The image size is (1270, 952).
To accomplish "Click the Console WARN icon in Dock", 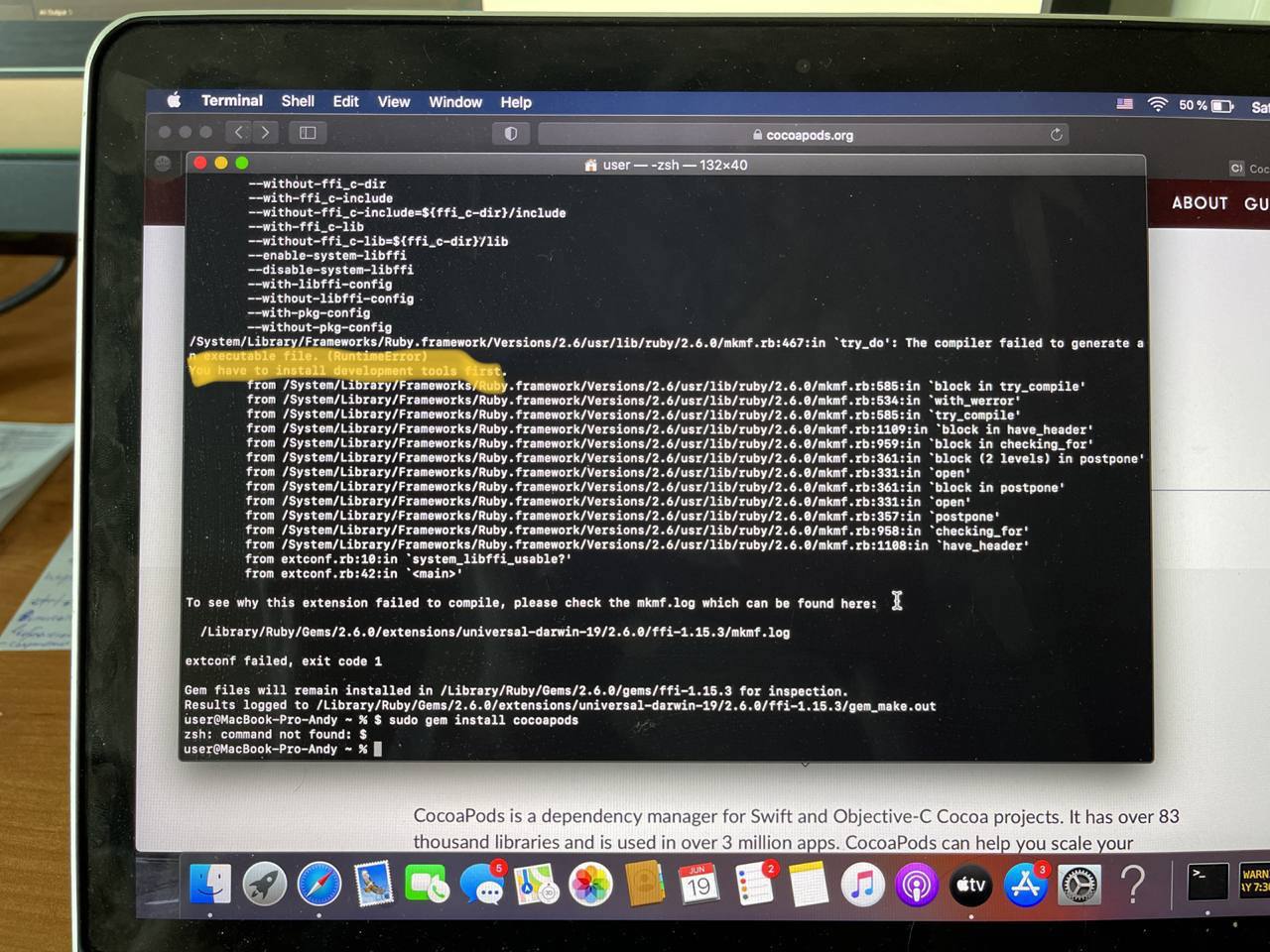I will click(1254, 881).
